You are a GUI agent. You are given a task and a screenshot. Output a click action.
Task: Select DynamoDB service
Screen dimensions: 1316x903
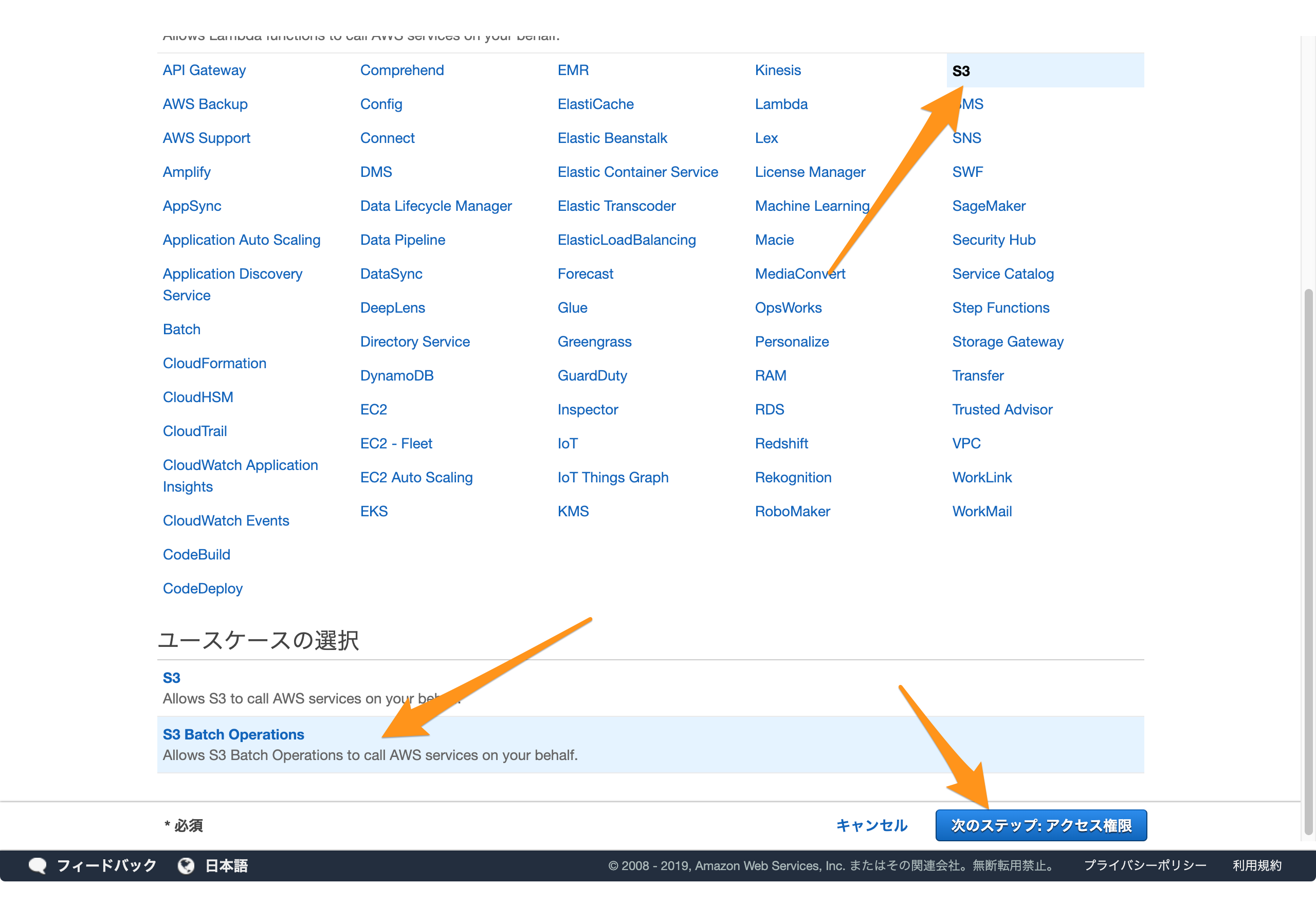coord(396,375)
